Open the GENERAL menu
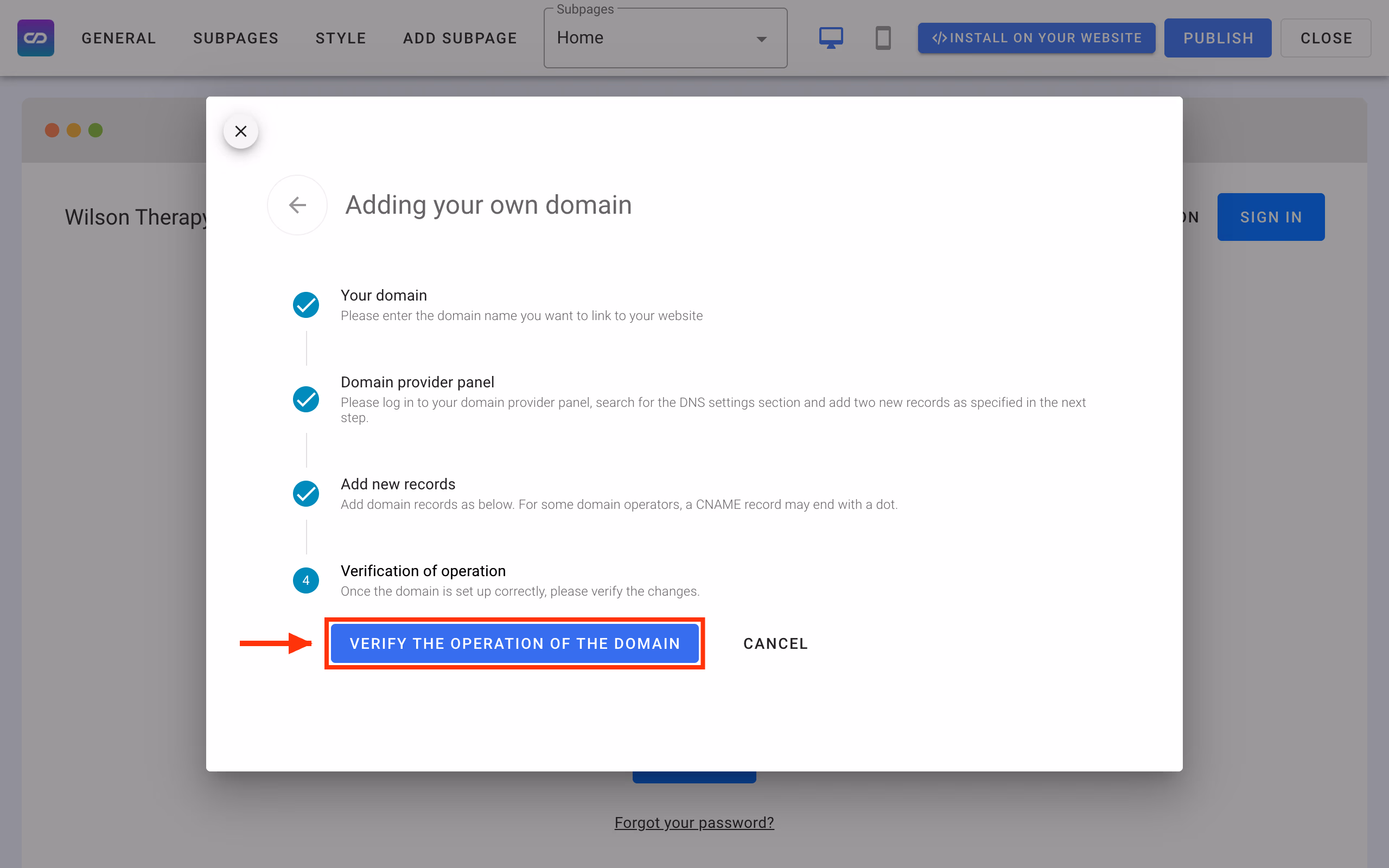This screenshot has width=1389, height=868. tap(119, 38)
